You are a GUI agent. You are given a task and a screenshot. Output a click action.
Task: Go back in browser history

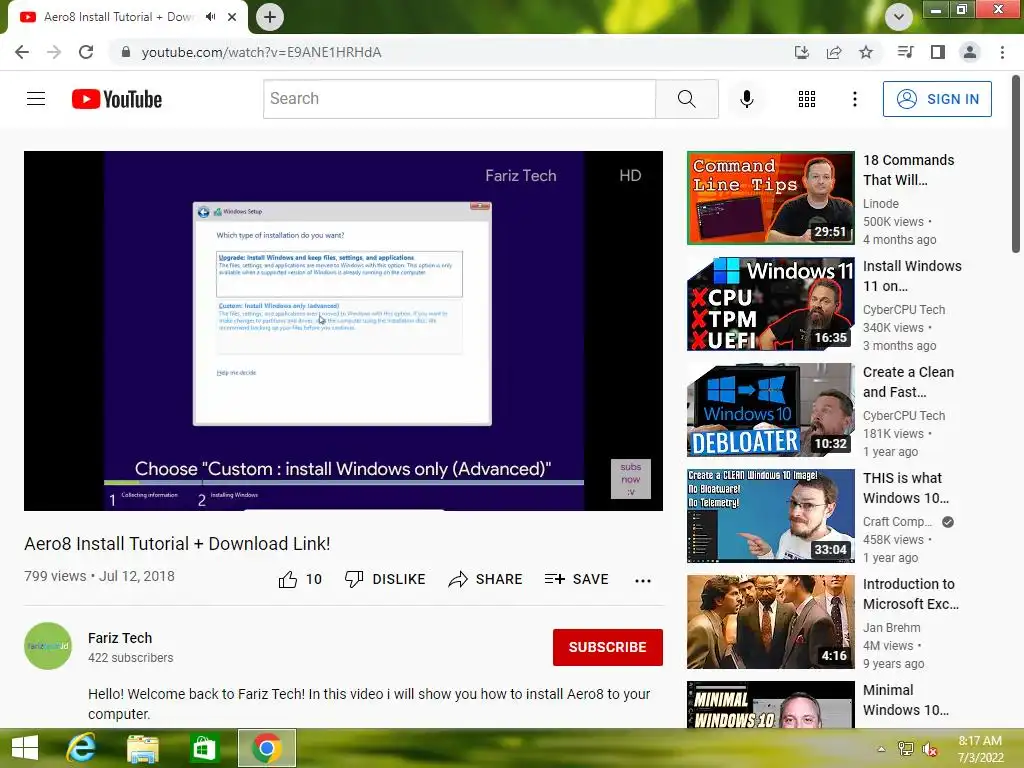pyautogui.click(x=22, y=52)
